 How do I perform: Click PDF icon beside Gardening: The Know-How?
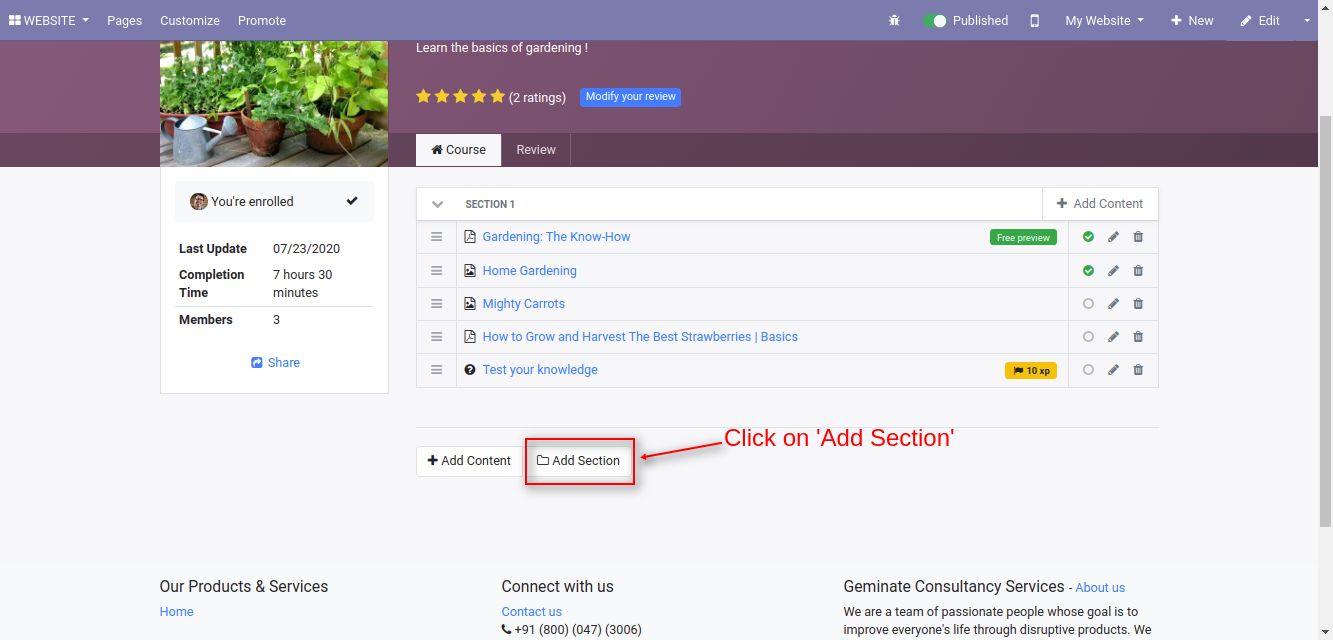pos(470,237)
